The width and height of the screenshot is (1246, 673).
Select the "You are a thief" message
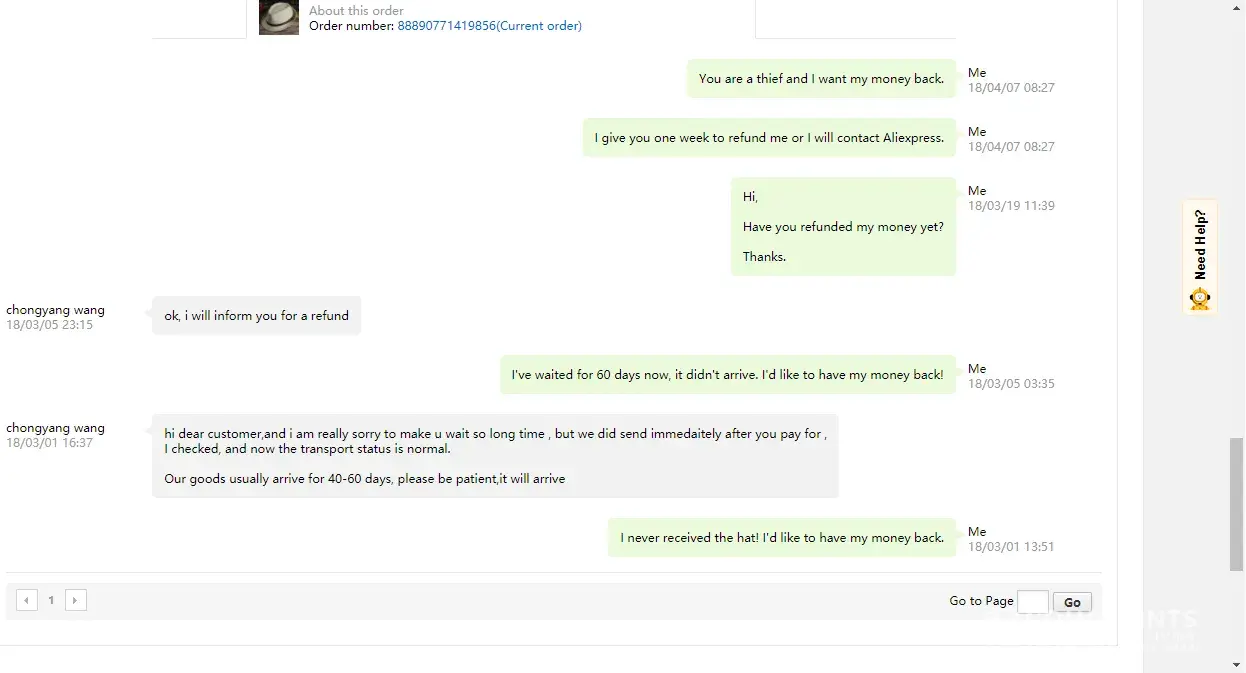click(821, 79)
